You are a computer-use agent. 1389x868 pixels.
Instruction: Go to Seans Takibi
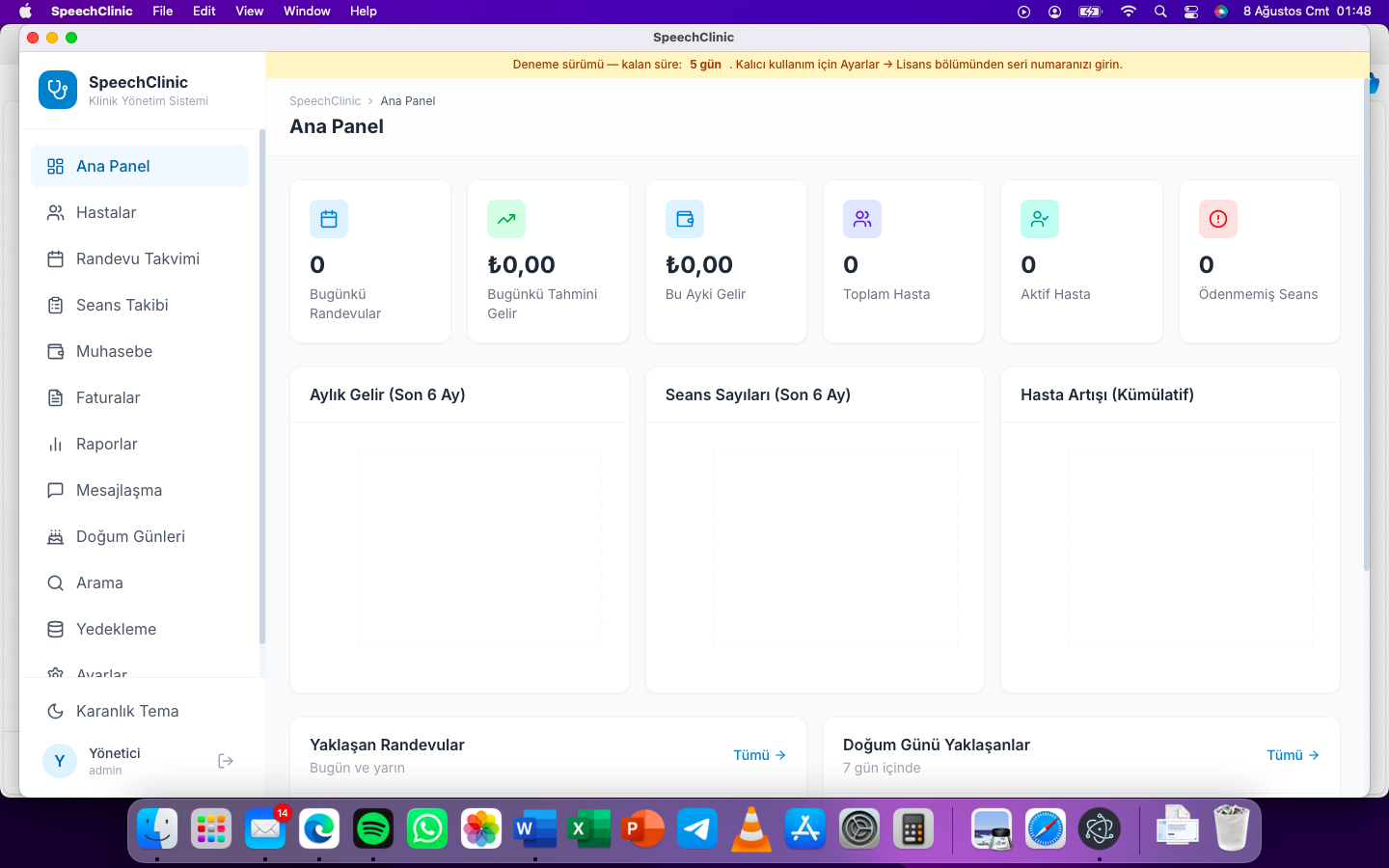coord(139,305)
